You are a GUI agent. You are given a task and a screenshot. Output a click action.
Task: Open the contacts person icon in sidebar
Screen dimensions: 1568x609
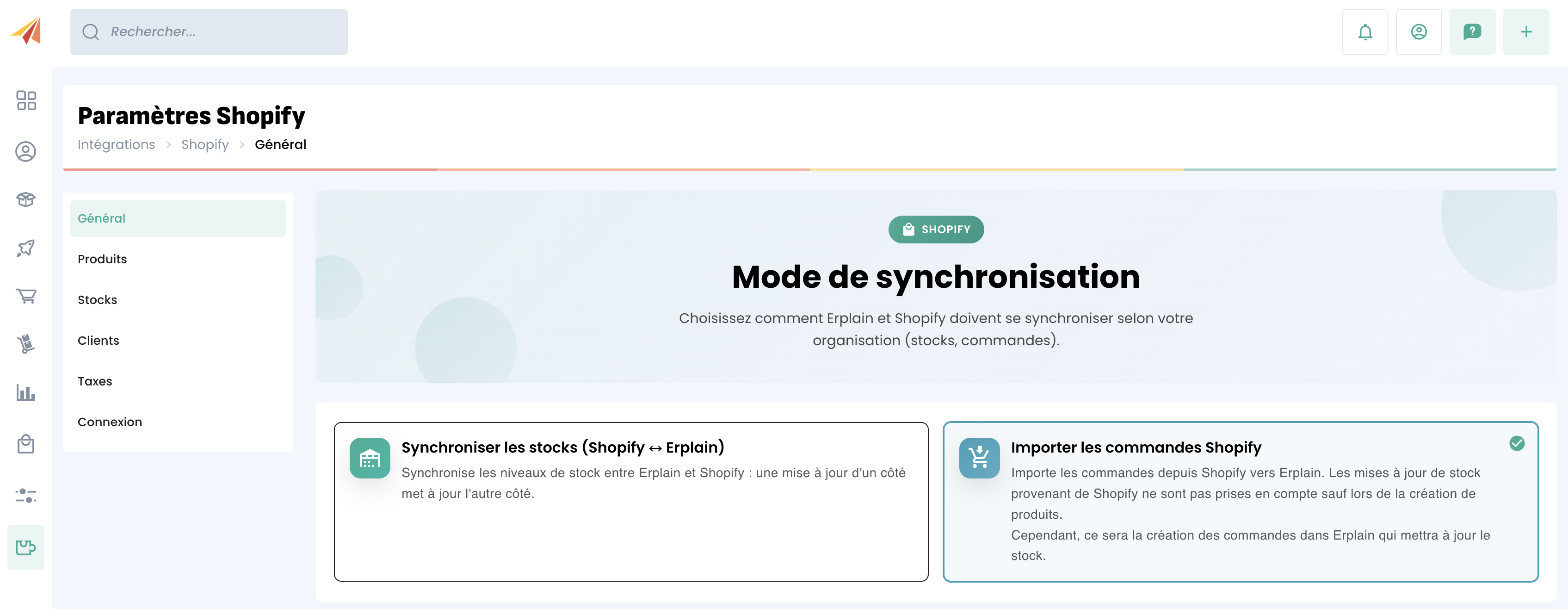tap(25, 152)
